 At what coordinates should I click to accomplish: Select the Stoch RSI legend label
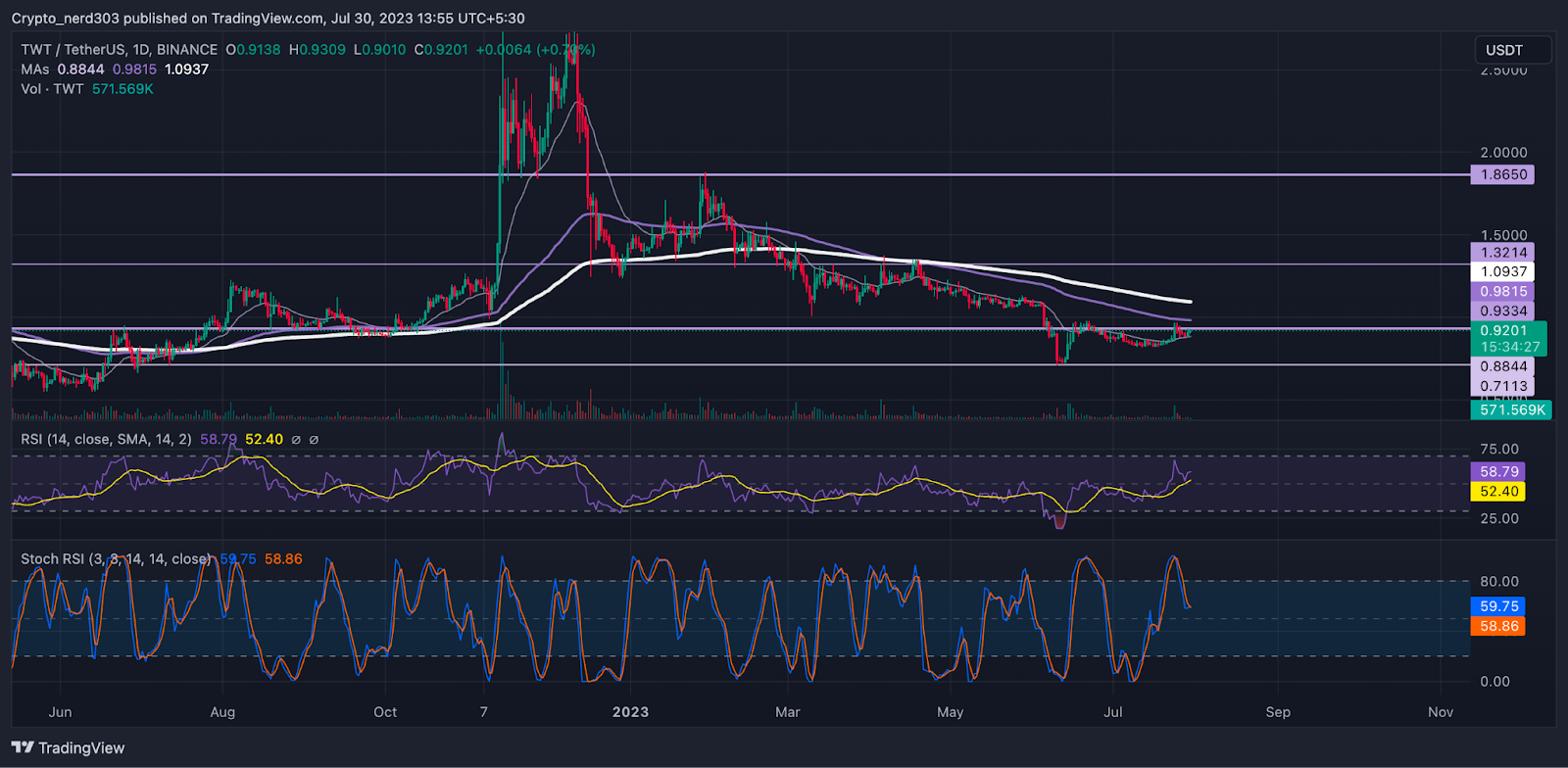116,559
